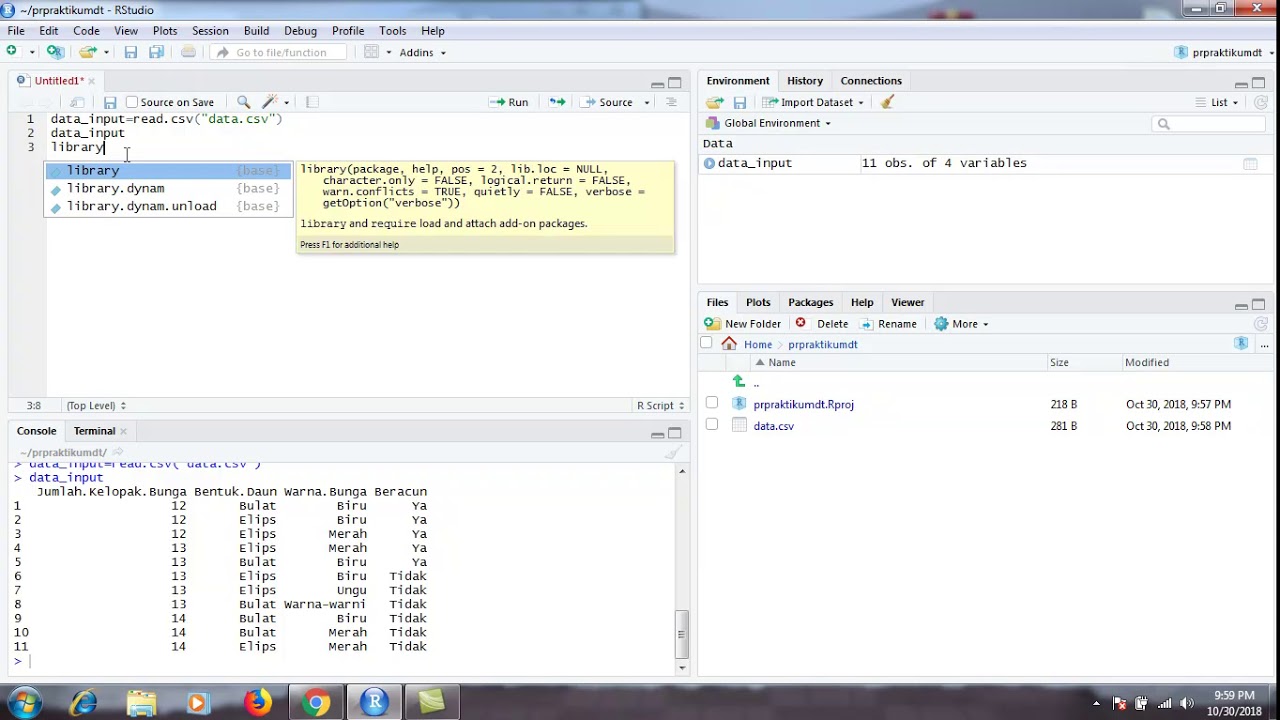Screen dimensions: 1280x720
Task: Save current document from main toolbar
Action: [131, 52]
